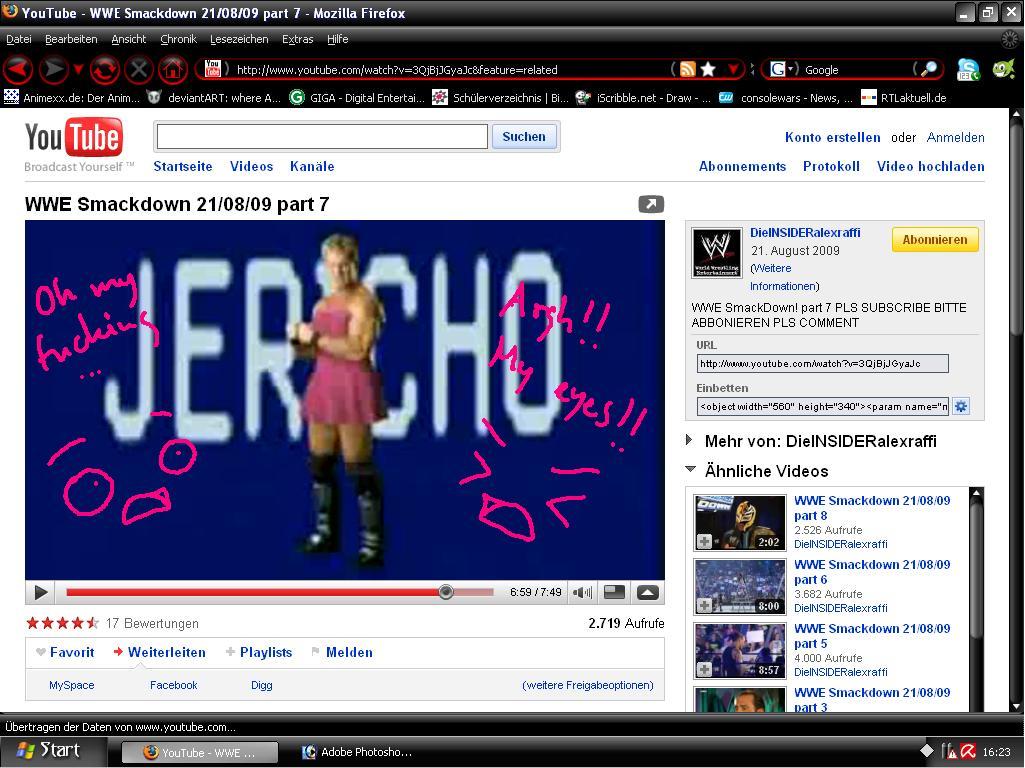Add part 6 video to queue plus icon
Image resolution: width=1025 pixels, height=768 pixels.
point(704,605)
